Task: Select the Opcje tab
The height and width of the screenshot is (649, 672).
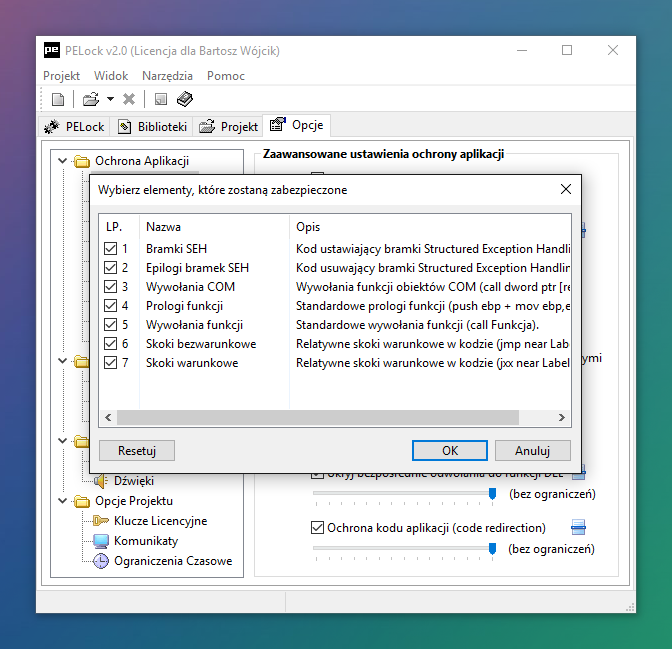Action: point(296,125)
